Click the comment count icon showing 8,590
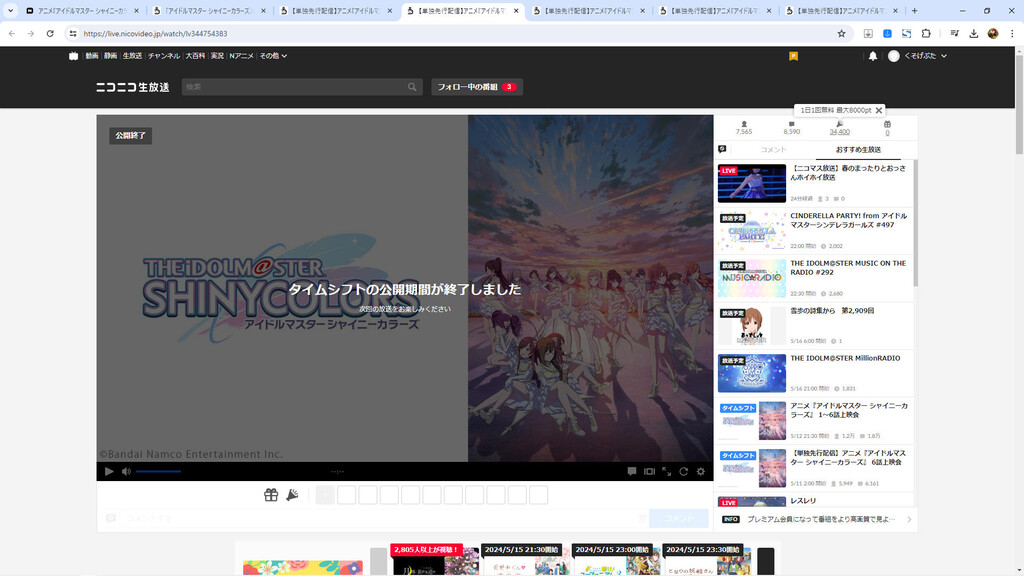Image resolution: width=1024 pixels, height=576 pixels. [x=792, y=127]
